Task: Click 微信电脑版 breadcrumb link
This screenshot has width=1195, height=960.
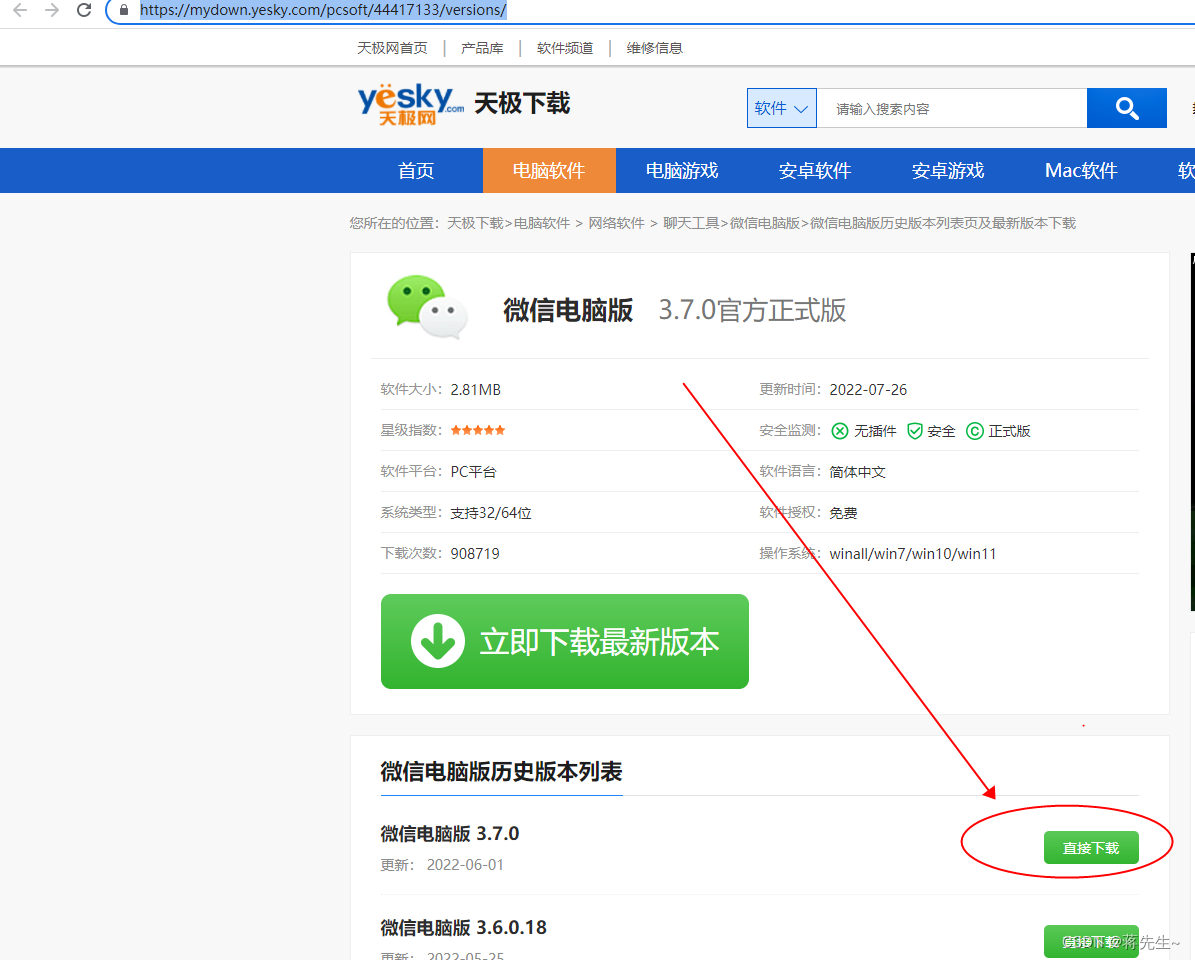Action: tap(764, 223)
